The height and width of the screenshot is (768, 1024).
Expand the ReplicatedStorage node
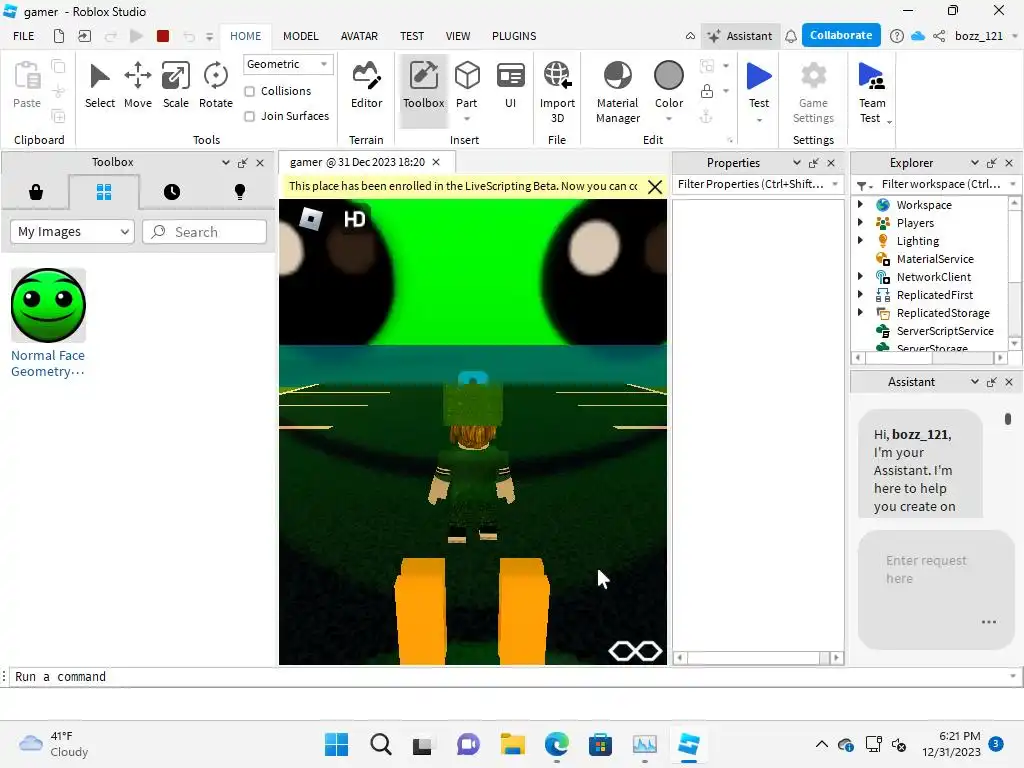[861, 312]
